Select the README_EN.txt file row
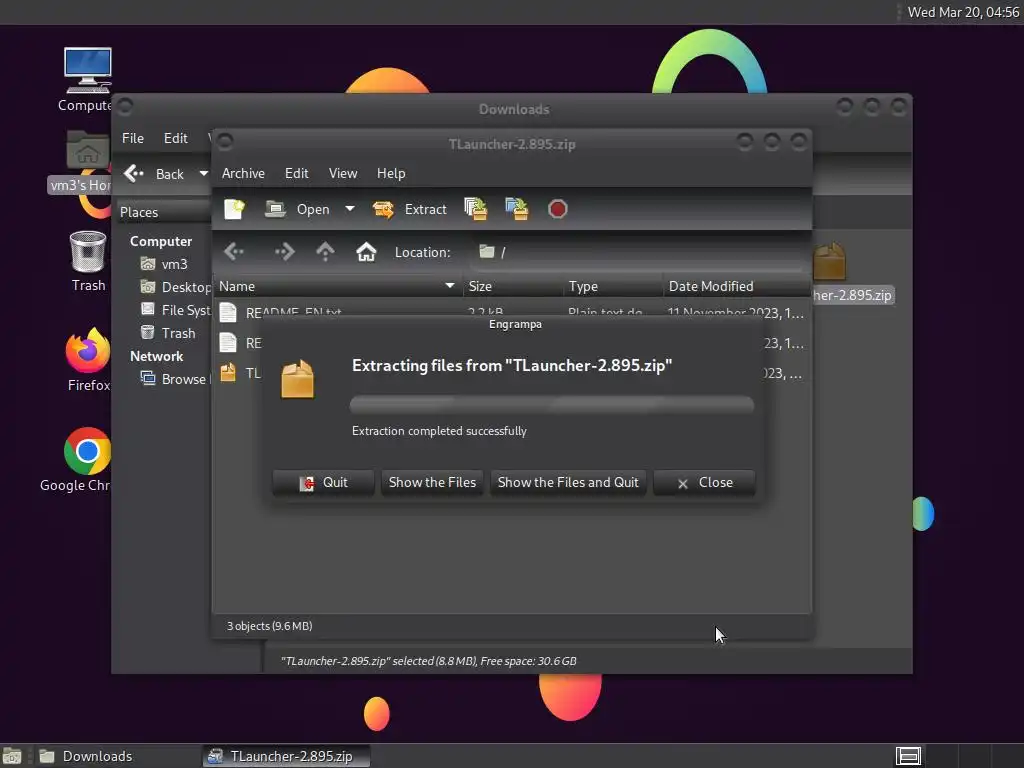1024x768 pixels. [512, 312]
